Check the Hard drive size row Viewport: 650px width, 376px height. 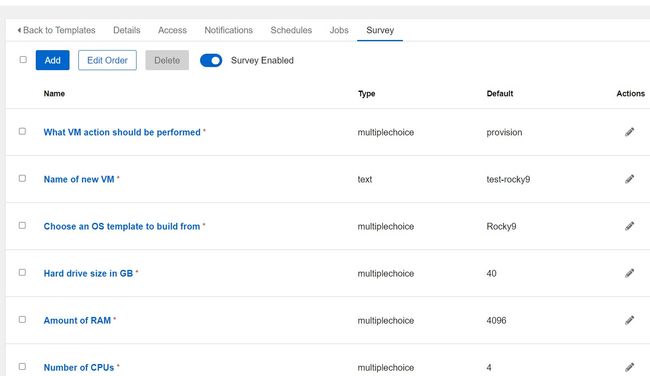[22, 272]
